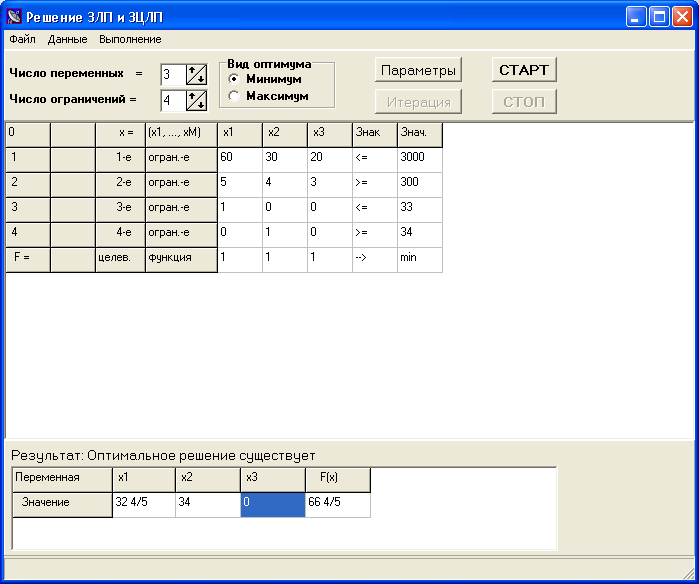Screen dimensions: 699x584
Task: Click the disabled СТОП button
Action: (x=524, y=102)
